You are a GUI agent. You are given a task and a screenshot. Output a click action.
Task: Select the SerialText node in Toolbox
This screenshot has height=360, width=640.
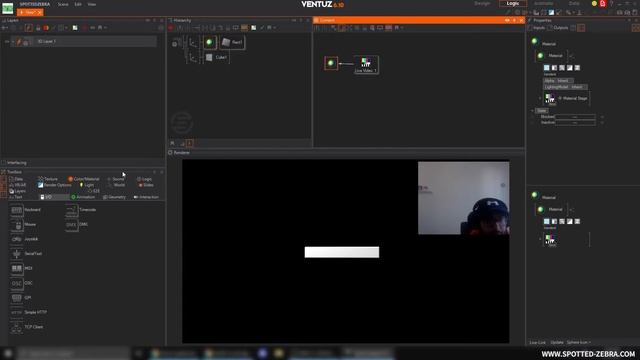click(26, 253)
